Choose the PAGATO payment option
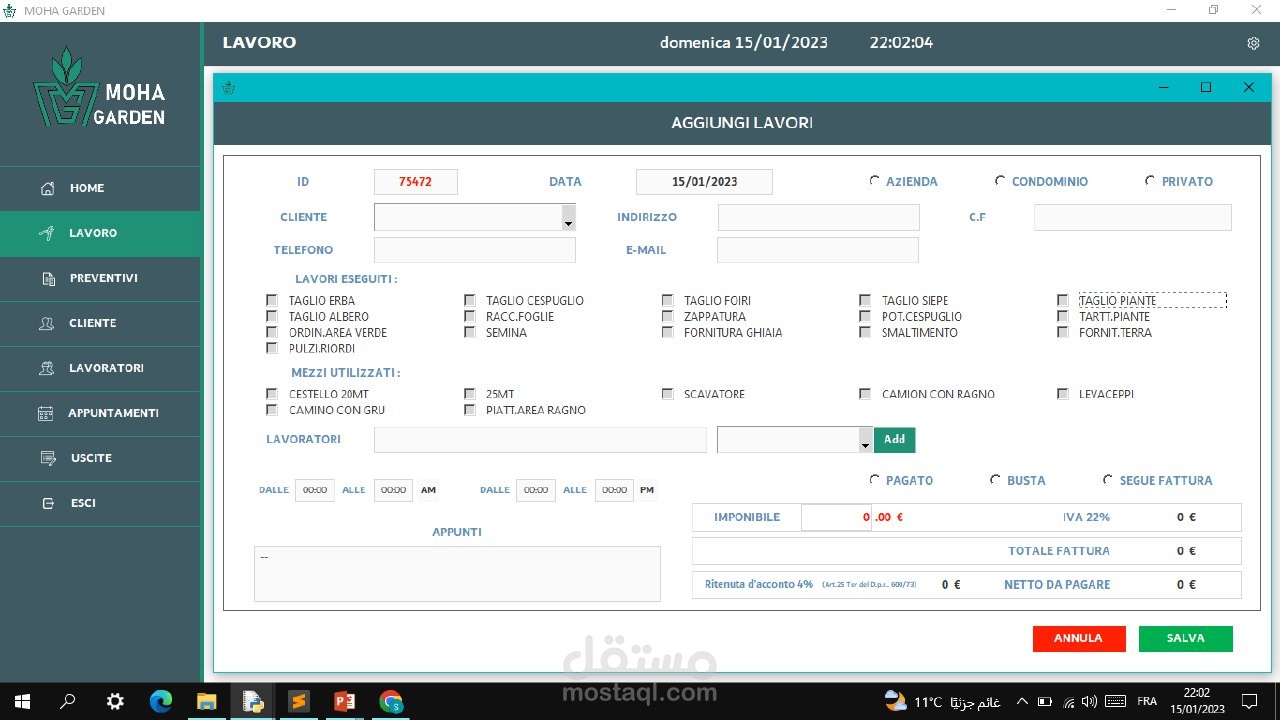Viewport: 1280px width, 720px height. point(875,480)
